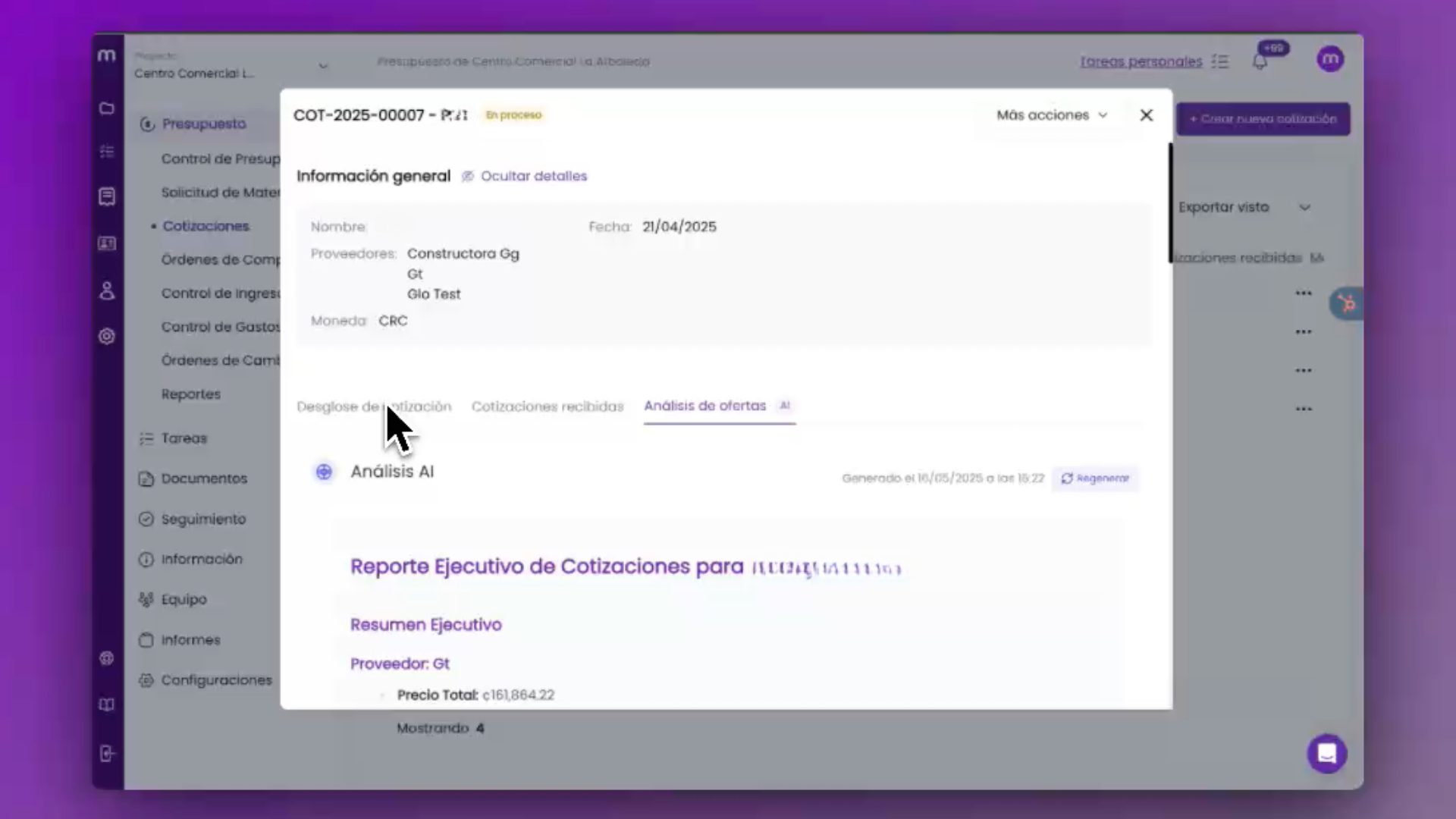Screen dimensions: 1456x819
Task: Click the modal's vertical scrollbar
Action: coord(1171,202)
